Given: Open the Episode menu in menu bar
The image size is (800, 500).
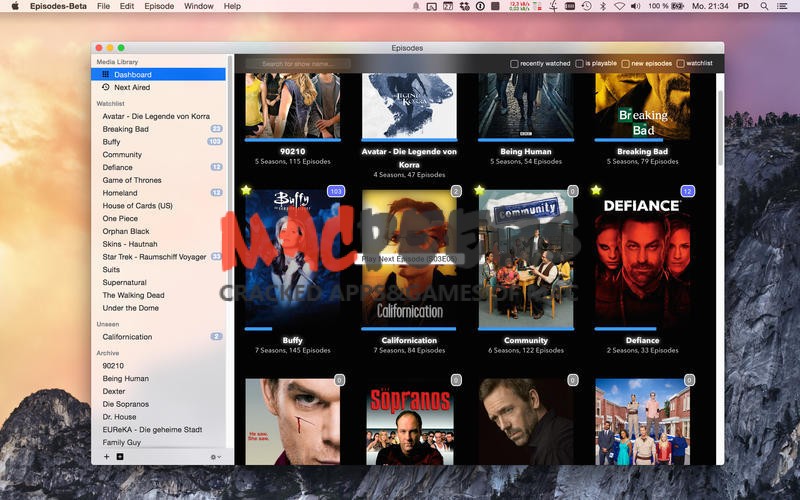Looking at the screenshot, I should pos(159,6).
